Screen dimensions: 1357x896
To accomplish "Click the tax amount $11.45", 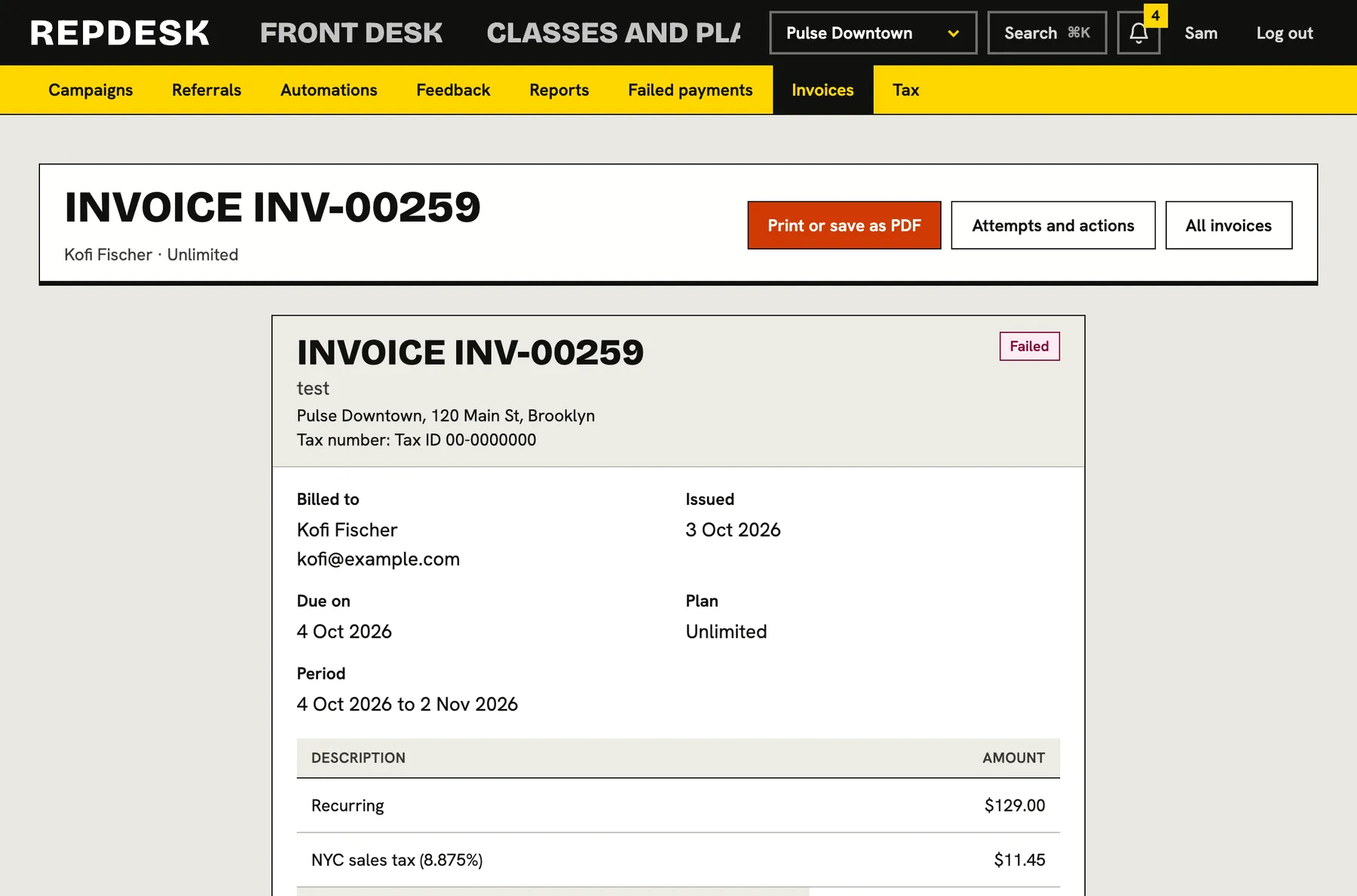I will pos(1019,860).
